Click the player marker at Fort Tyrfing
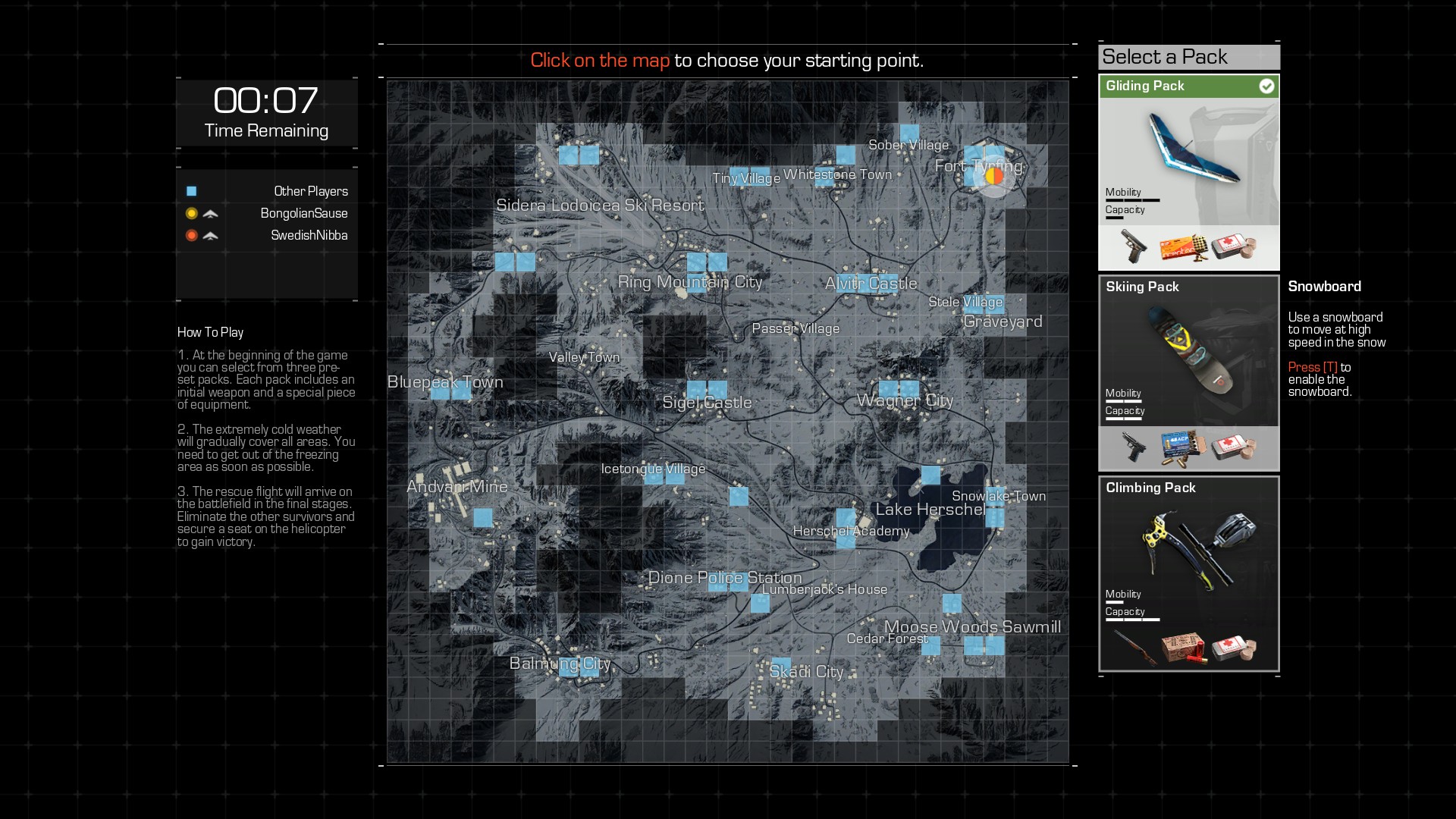Viewport: 1456px width, 819px height. 994,176
